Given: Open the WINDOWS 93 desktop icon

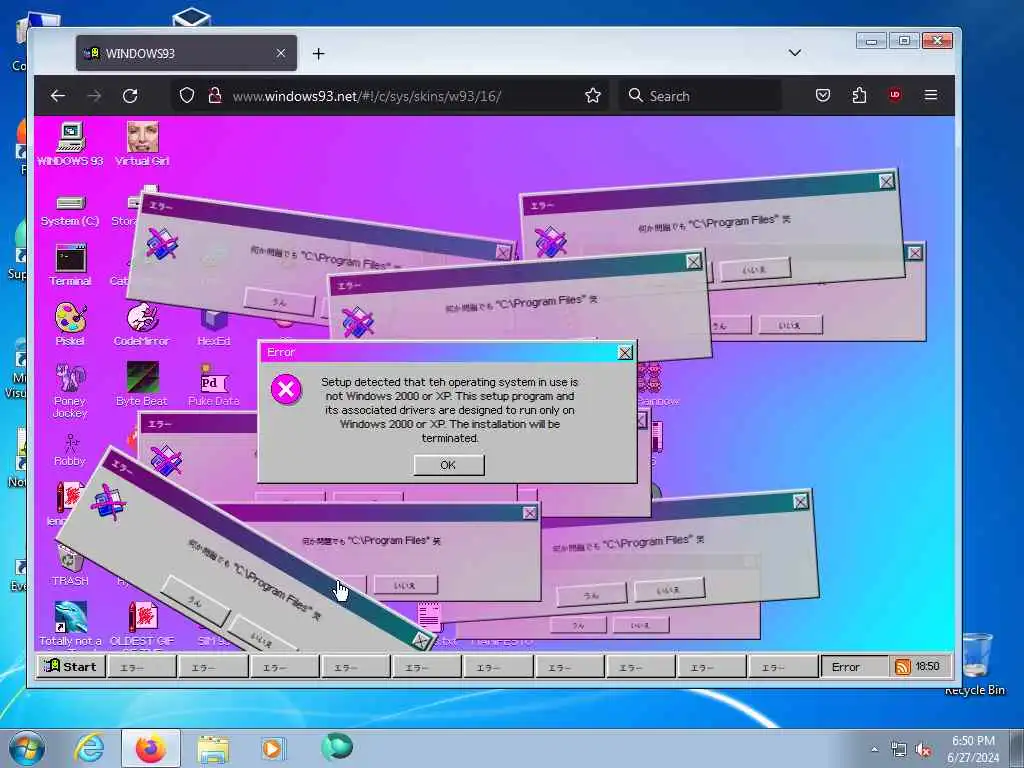Looking at the screenshot, I should tap(70, 144).
